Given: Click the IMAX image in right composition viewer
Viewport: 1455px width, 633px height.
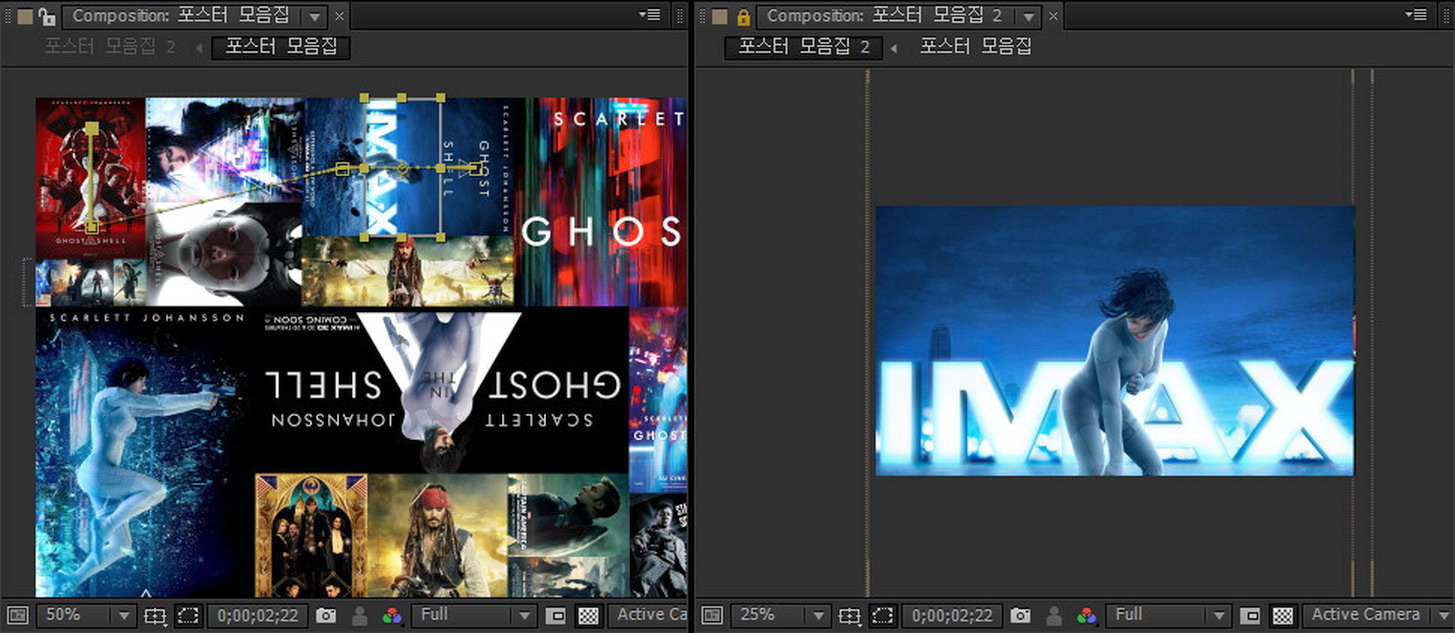Looking at the screenshot, I should click(x=1114, y=341).
